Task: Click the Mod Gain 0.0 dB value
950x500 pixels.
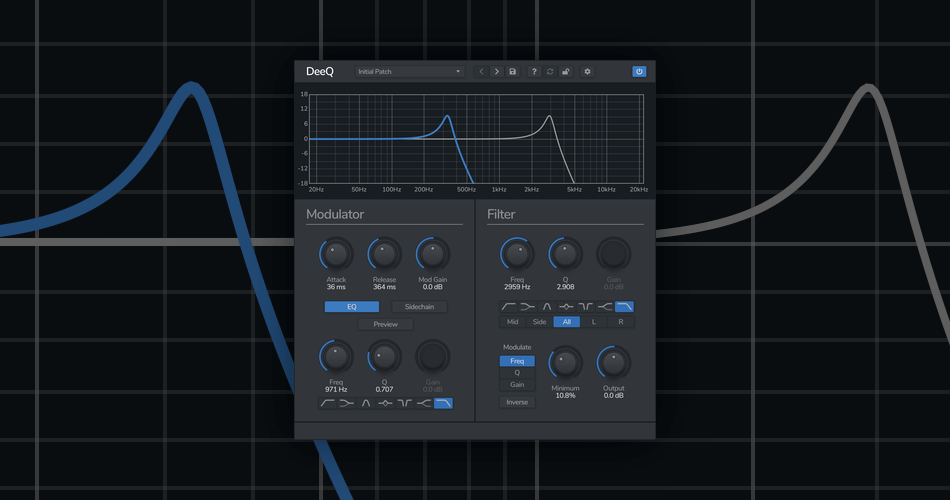Action: point(433,287)
